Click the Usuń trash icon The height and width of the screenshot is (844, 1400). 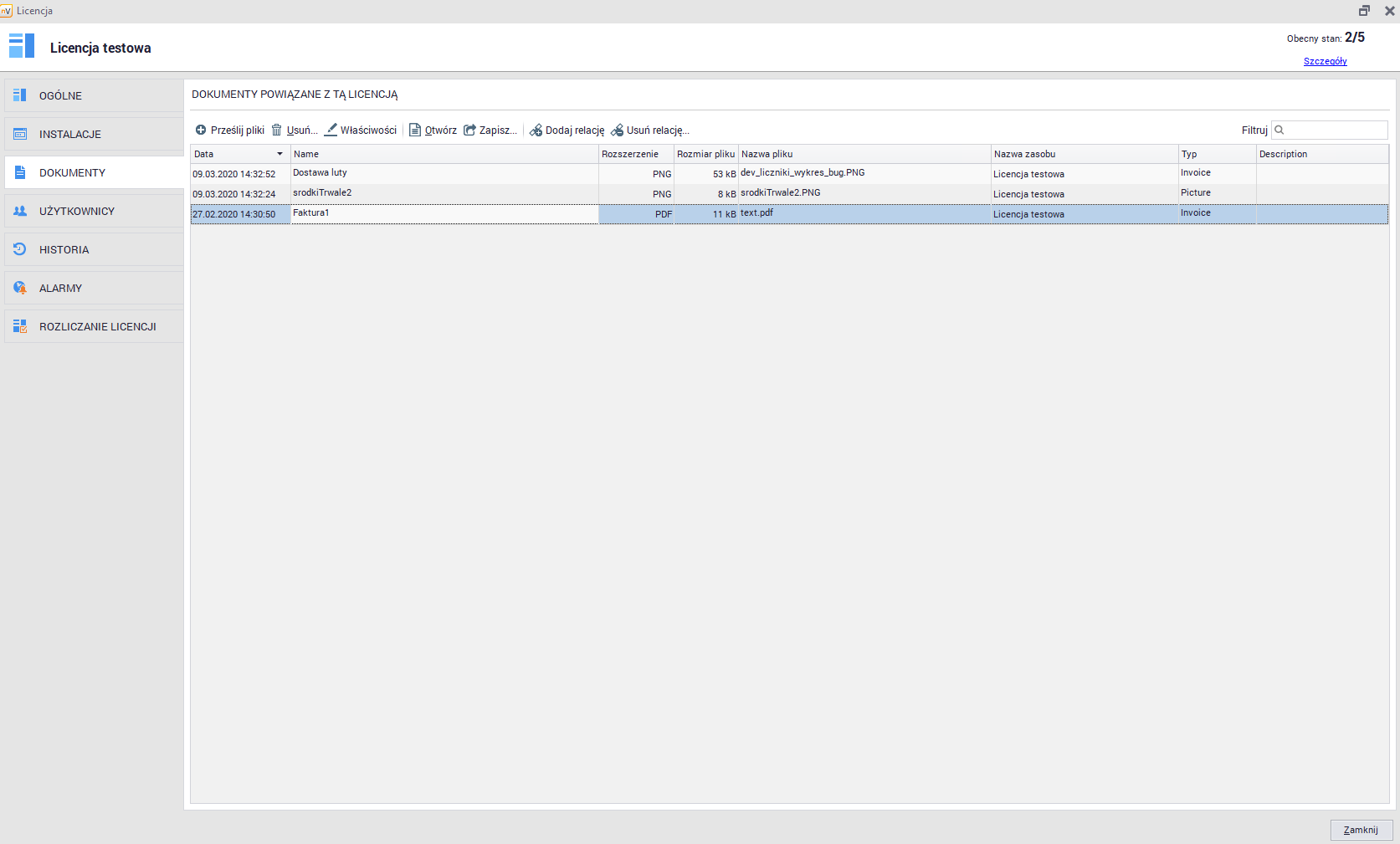277,130
